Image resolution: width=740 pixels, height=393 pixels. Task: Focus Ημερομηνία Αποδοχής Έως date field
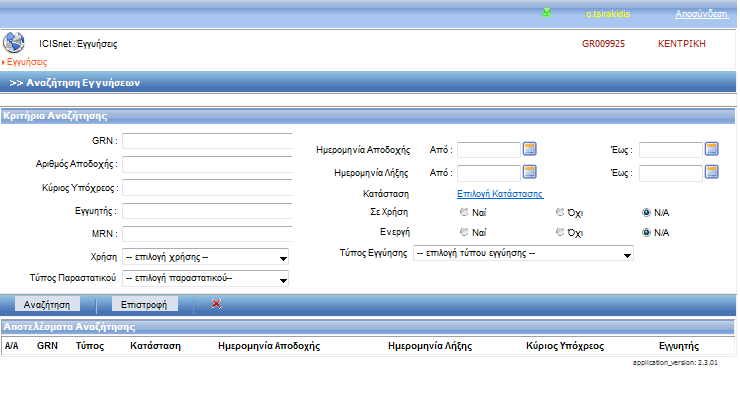click(x=671, y=150)
